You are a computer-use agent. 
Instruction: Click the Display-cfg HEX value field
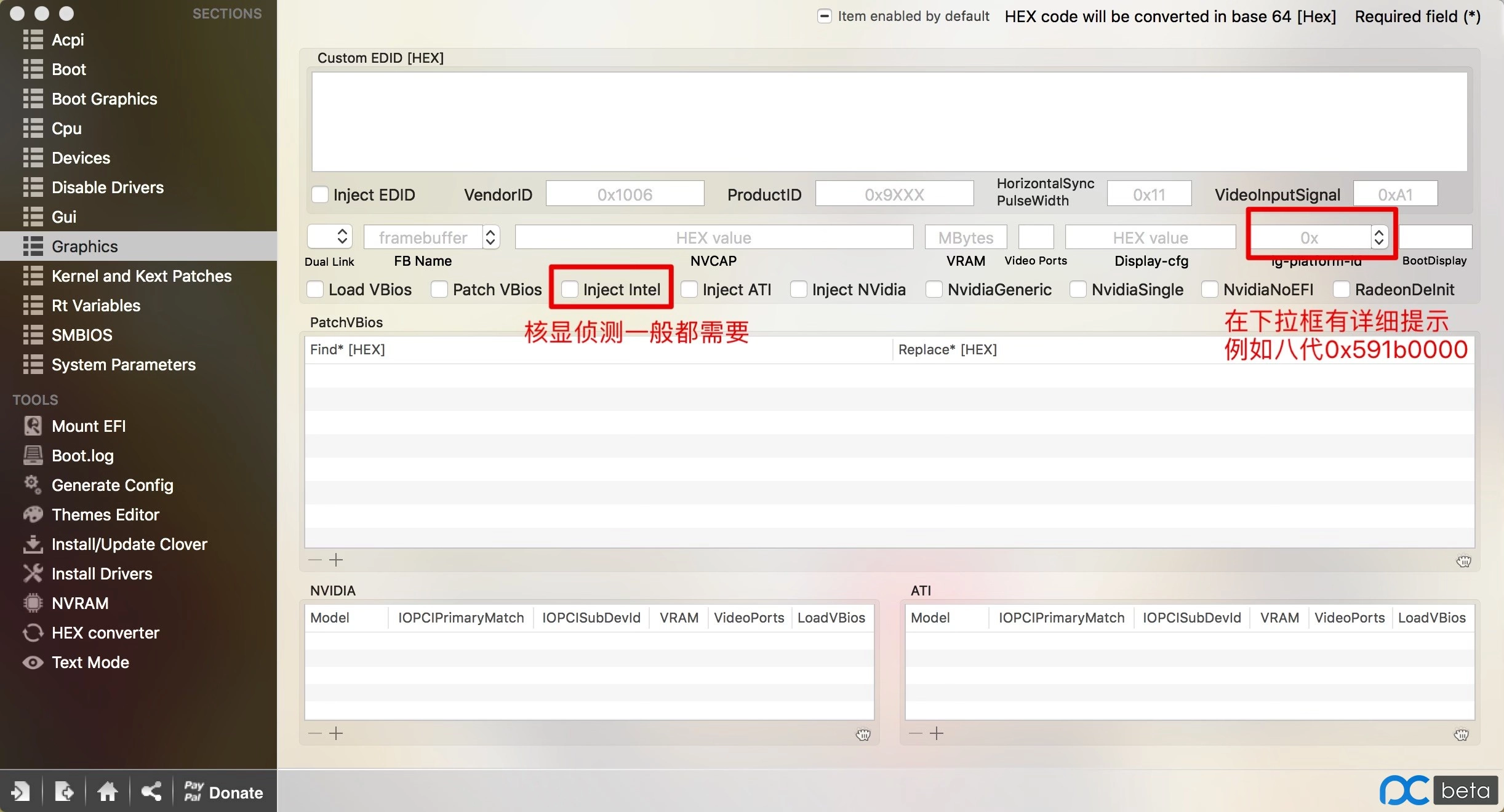(x=1150, y=237)
